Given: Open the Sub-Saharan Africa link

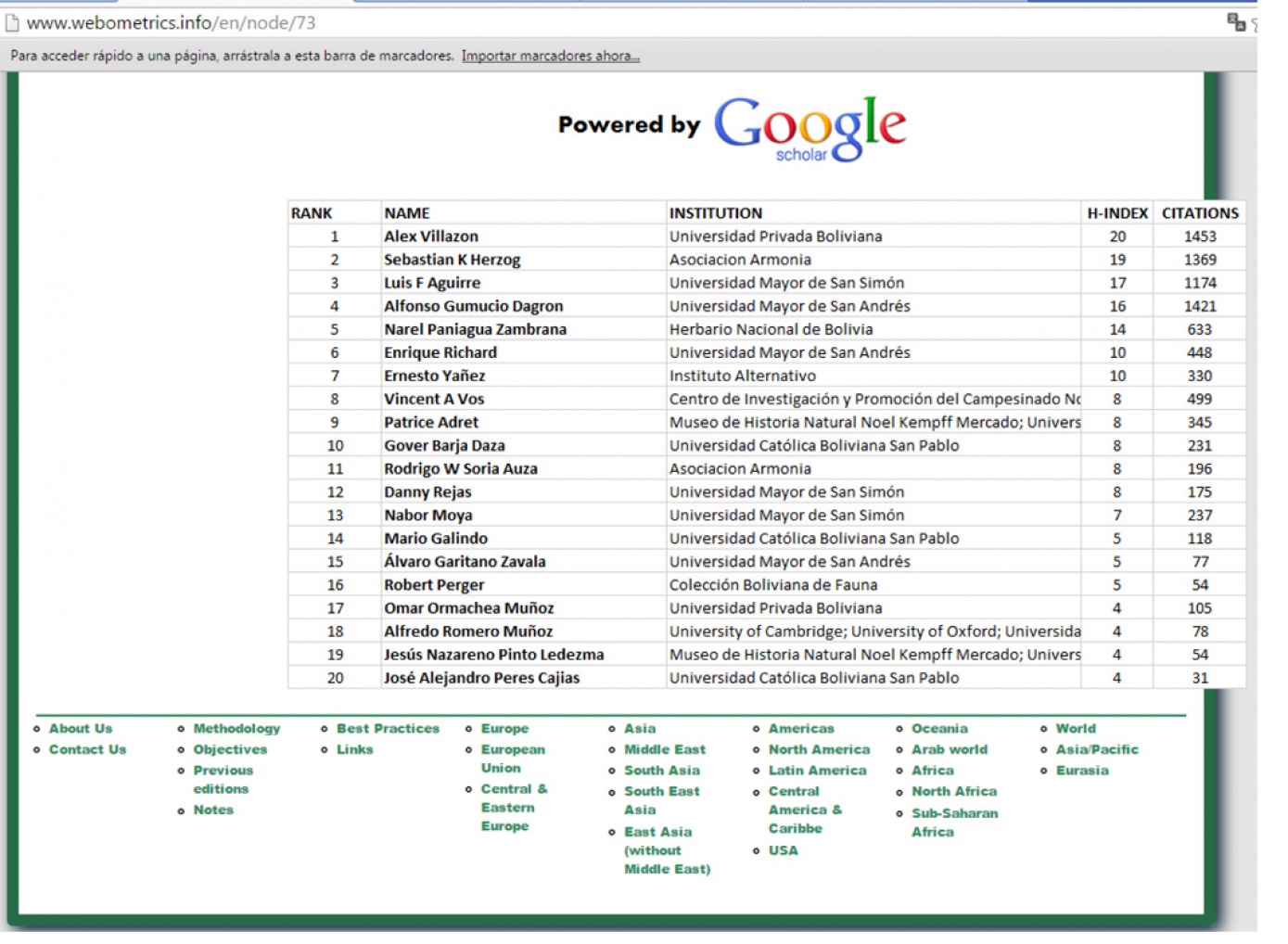Looking at the screenshot, I should (955, 823).
